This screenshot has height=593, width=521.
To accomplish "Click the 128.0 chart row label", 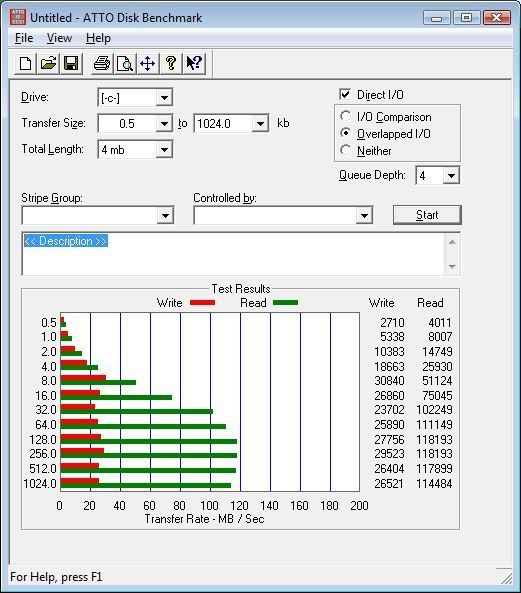I will click(43, 439).
